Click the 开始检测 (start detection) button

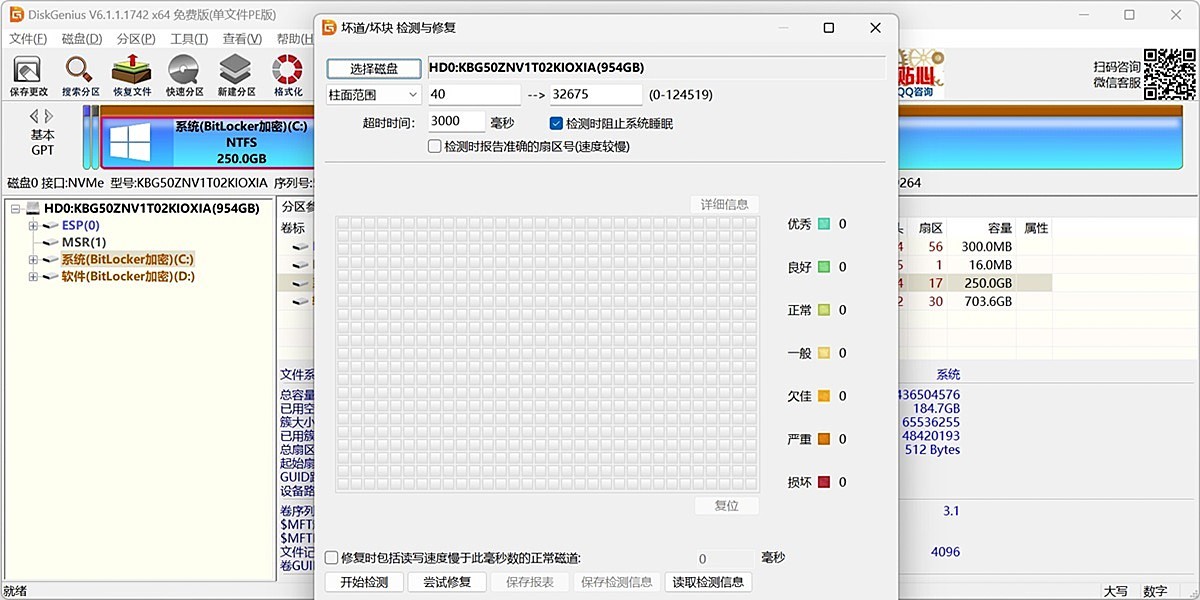[363, 581]
